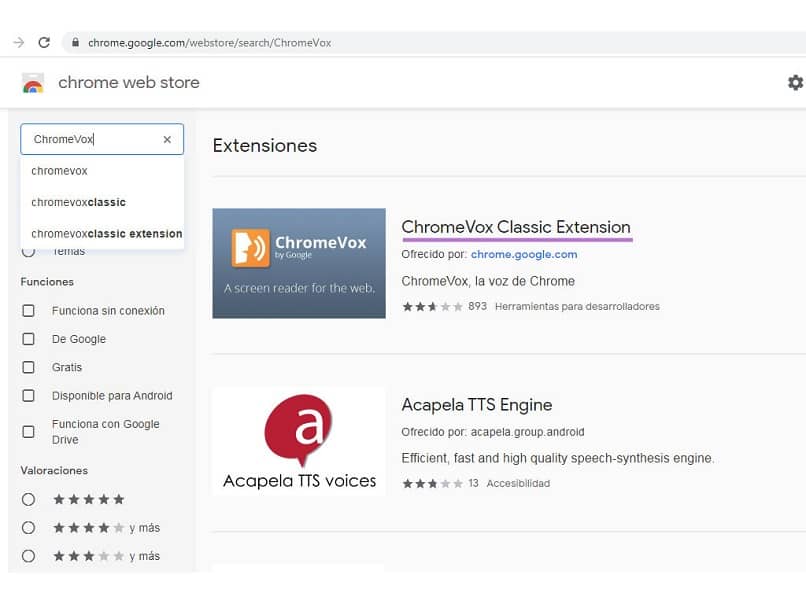806x604 pixels.
Task: Select the five stars rating filter
Action: pyautogui.click(x=29, y=499)
